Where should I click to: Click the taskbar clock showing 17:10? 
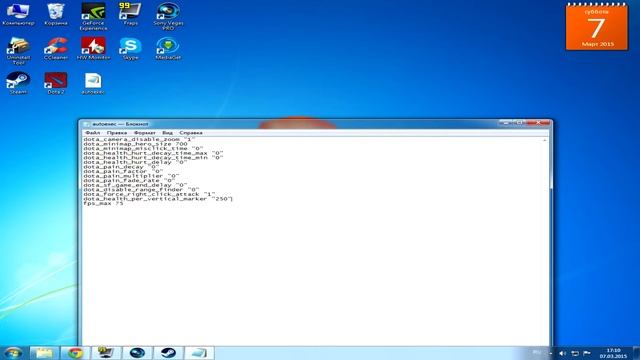point(613,353)
